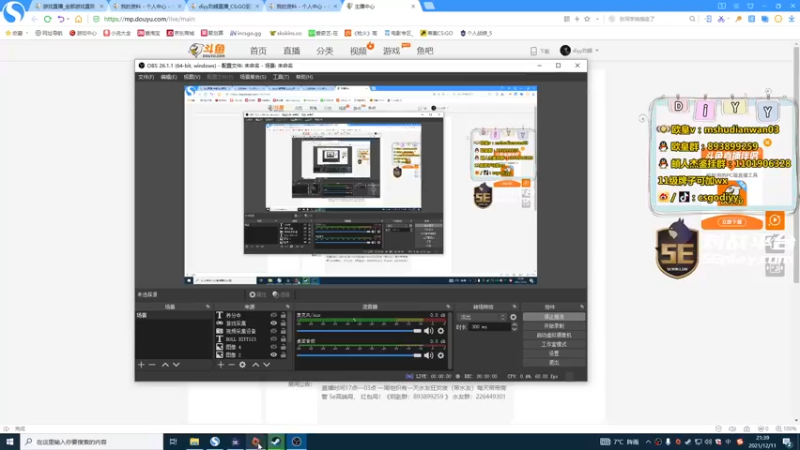
Task: Pop out the Audio Mixer dock panel
Action: (x=448, y=307)
